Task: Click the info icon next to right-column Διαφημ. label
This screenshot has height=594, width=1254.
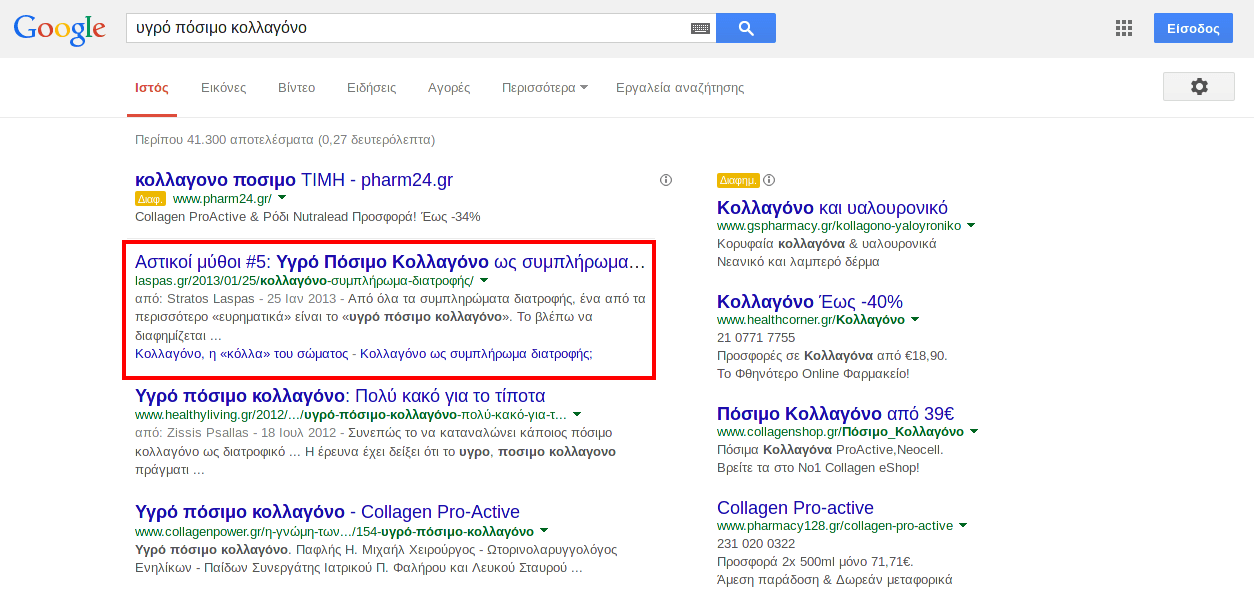Action: [x=769, y=180]
